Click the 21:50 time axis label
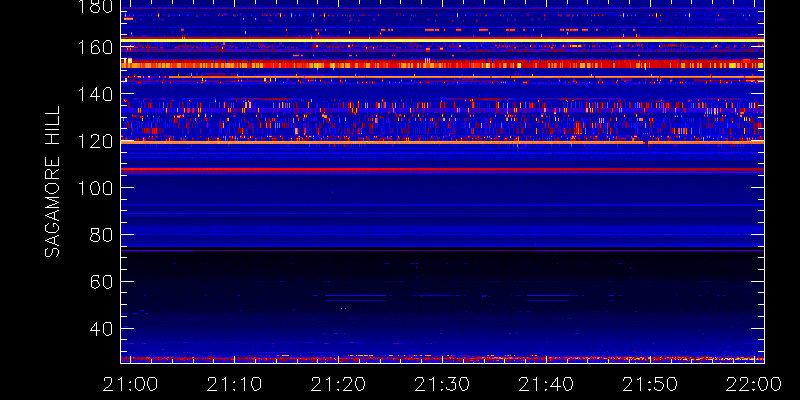This screenshot has width=800, height=400. [650, 384]
